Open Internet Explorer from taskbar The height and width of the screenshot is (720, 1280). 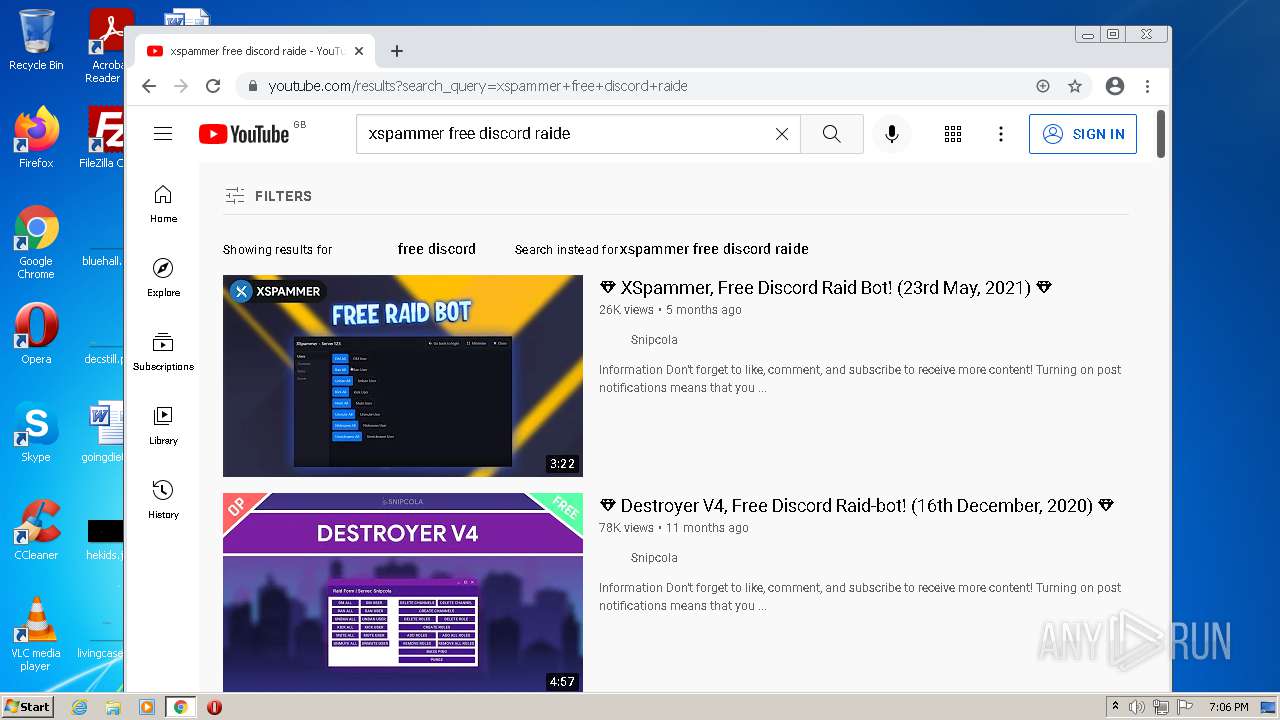click(79, 707)
